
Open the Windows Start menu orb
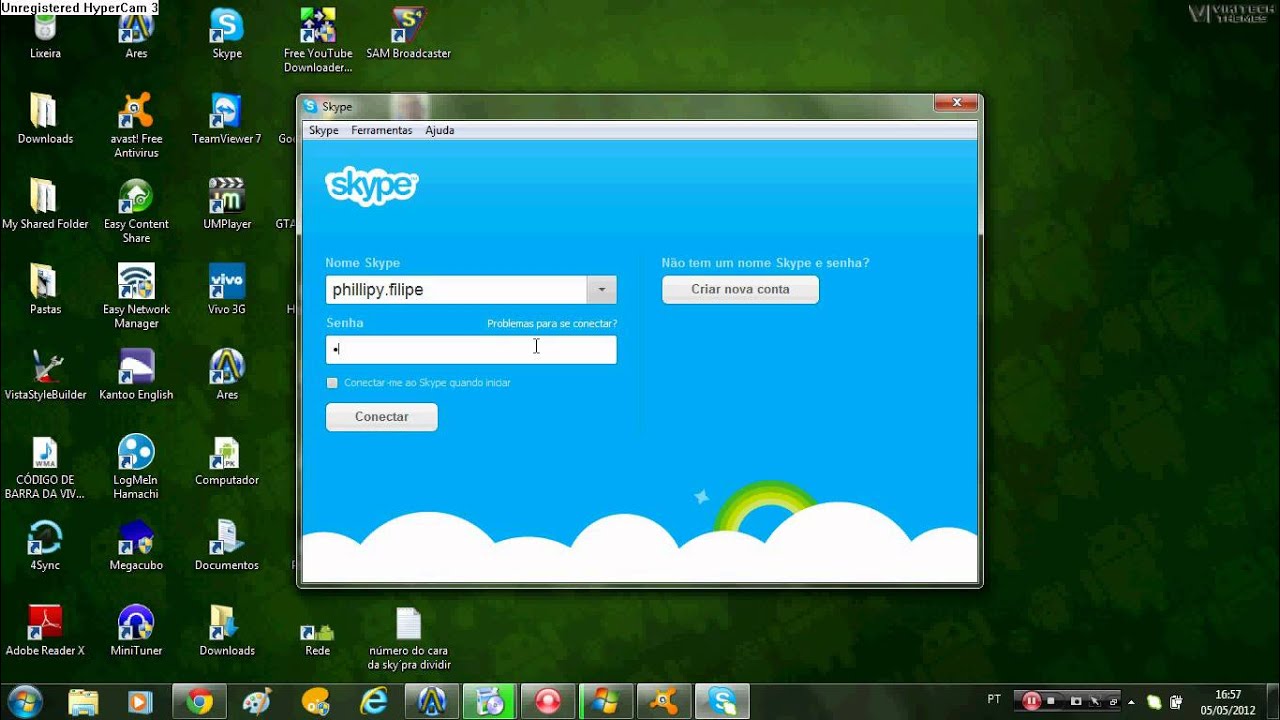pos(24,701)
